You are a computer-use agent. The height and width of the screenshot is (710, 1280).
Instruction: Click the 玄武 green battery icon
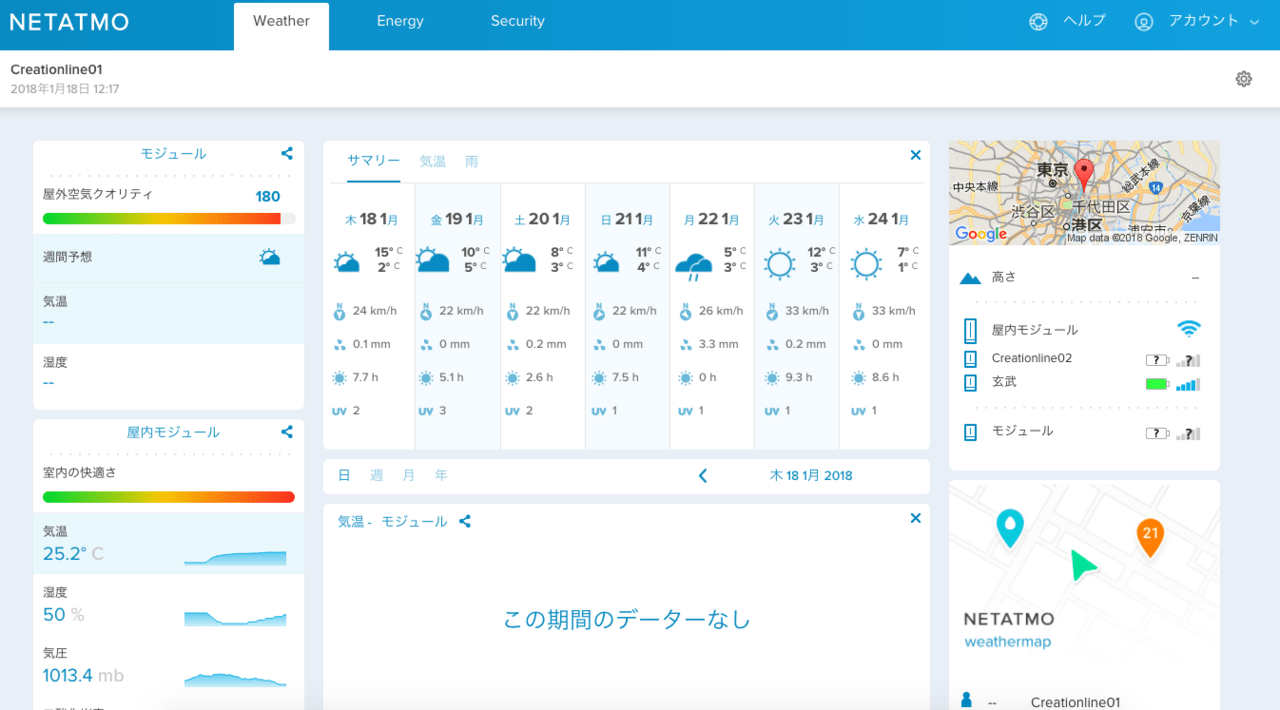tap(1158, 384)
